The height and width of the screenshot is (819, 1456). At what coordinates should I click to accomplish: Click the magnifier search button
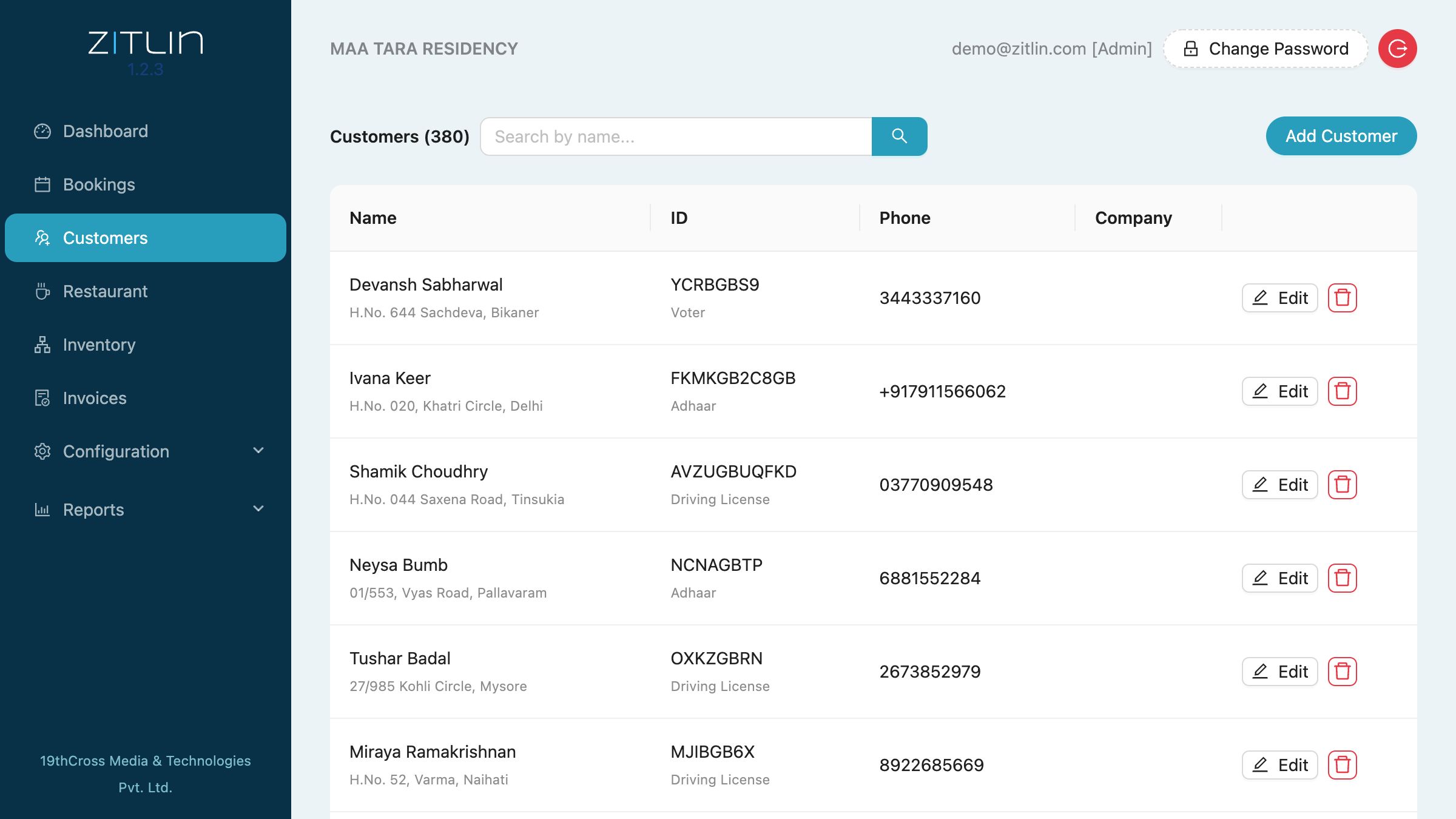click(899, 136)
